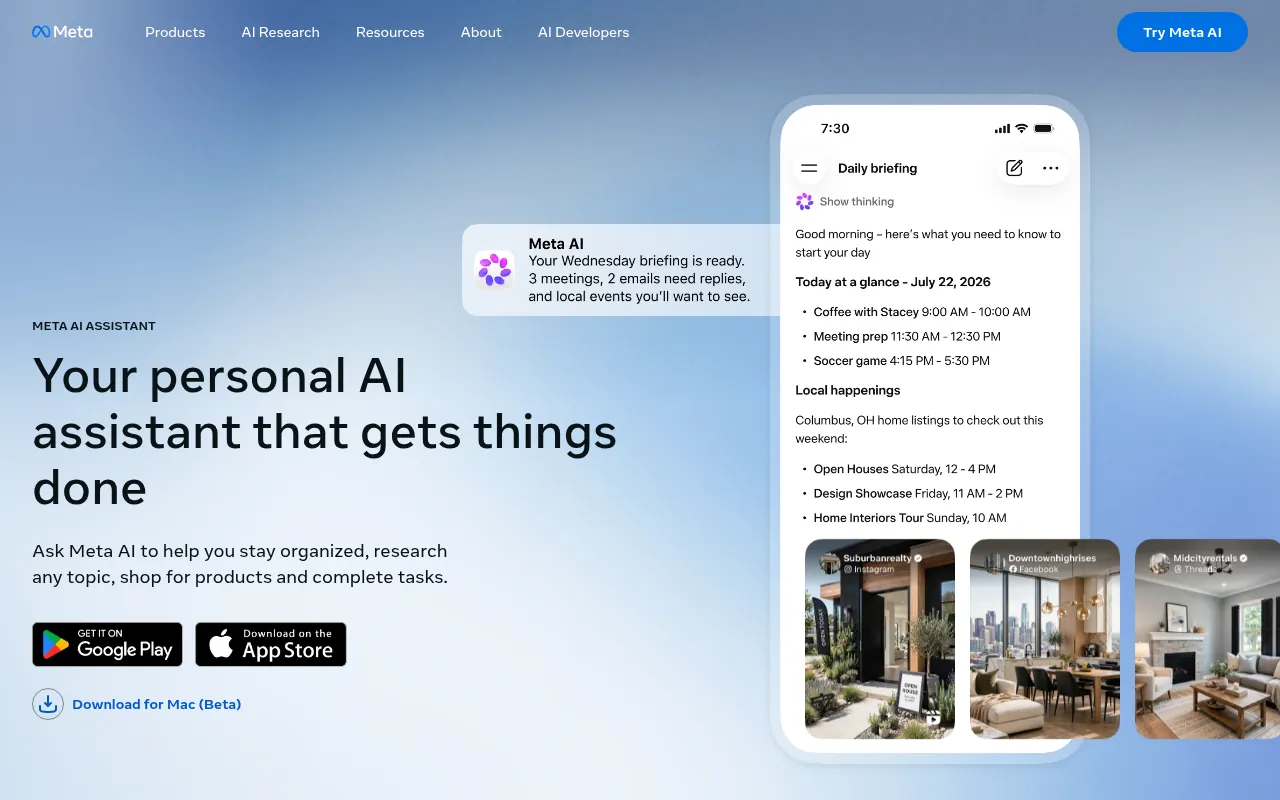
Task: Click 'Design Showcase Friday' item
Action: click(918, 493)
